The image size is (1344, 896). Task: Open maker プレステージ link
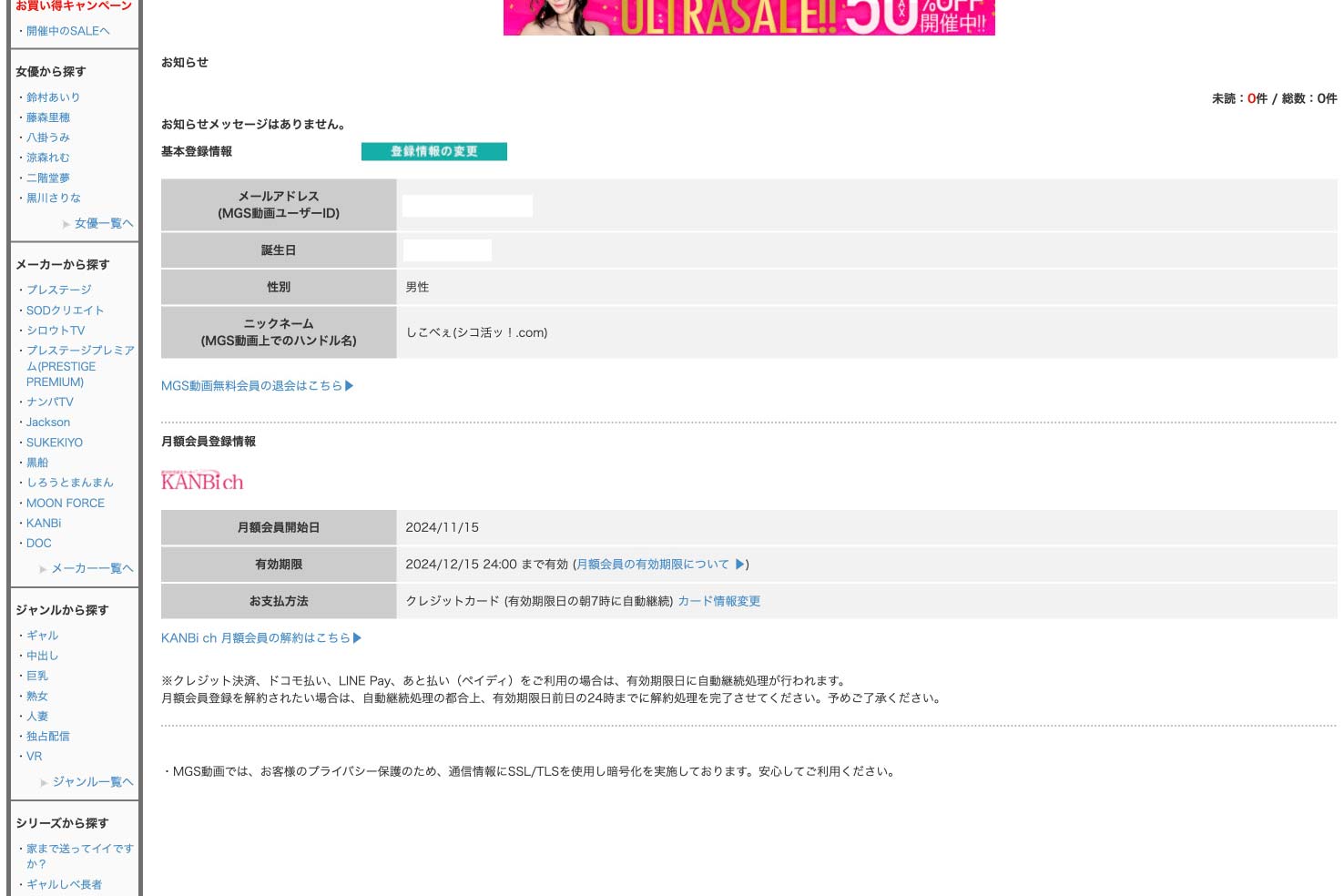point(59,290)
